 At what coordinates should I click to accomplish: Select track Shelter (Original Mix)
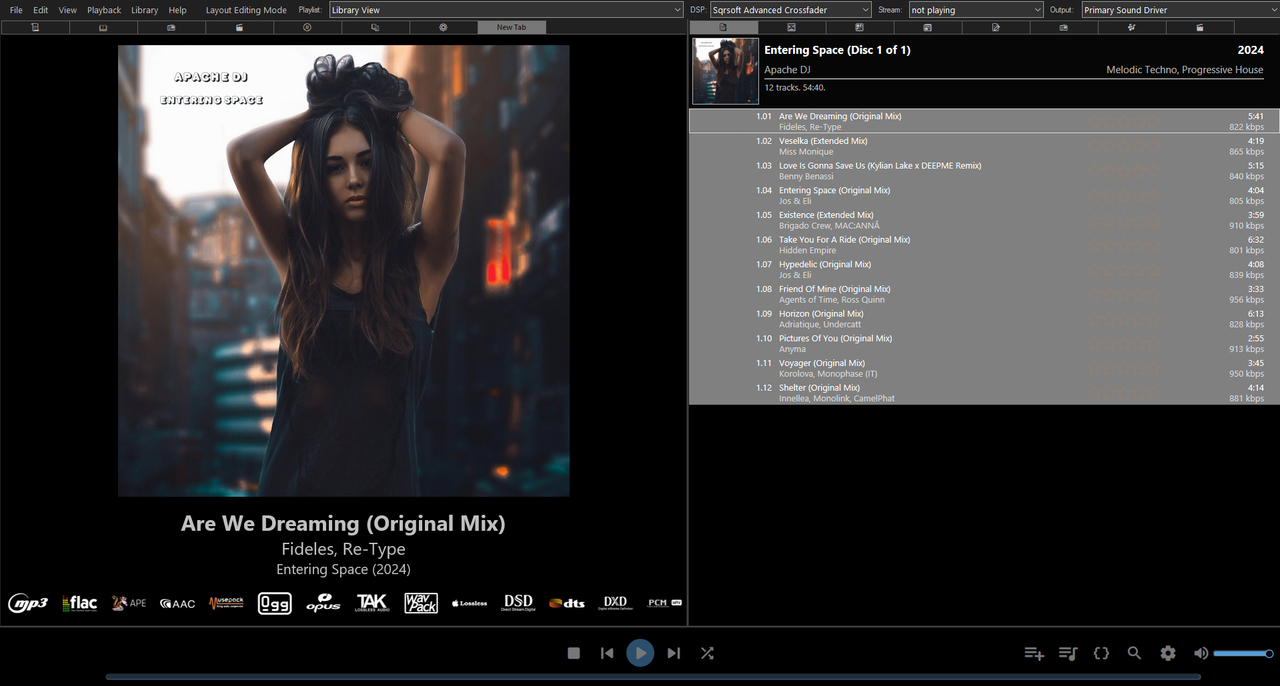click(984, 393)
